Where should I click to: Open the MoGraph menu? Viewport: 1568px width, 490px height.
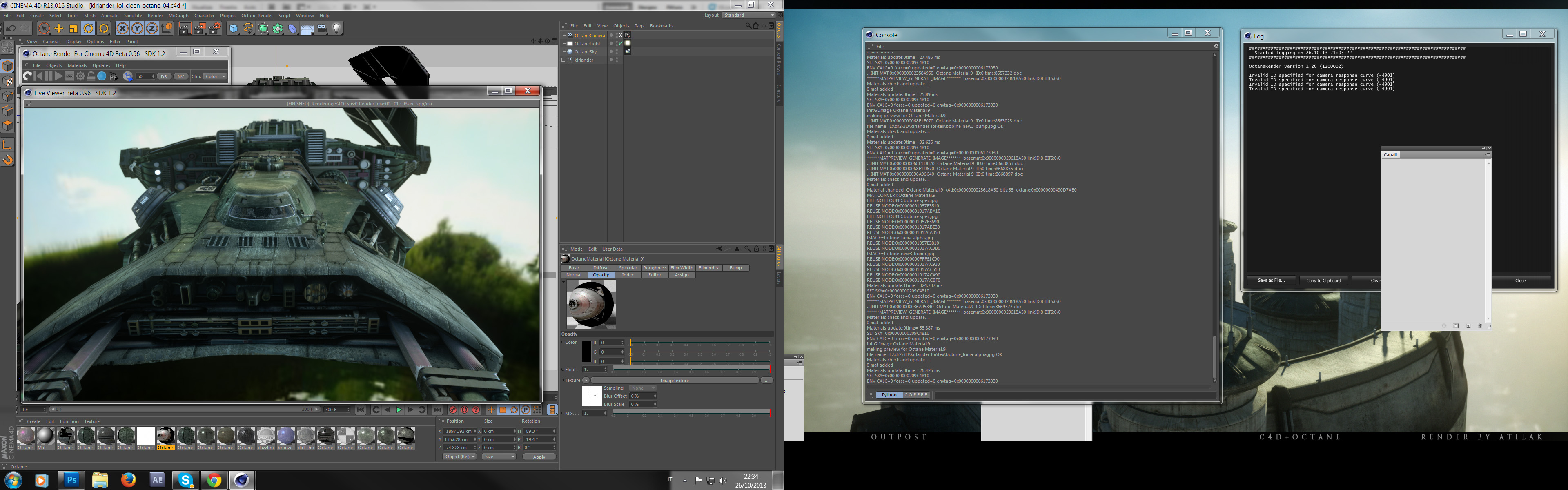(178, 16)
